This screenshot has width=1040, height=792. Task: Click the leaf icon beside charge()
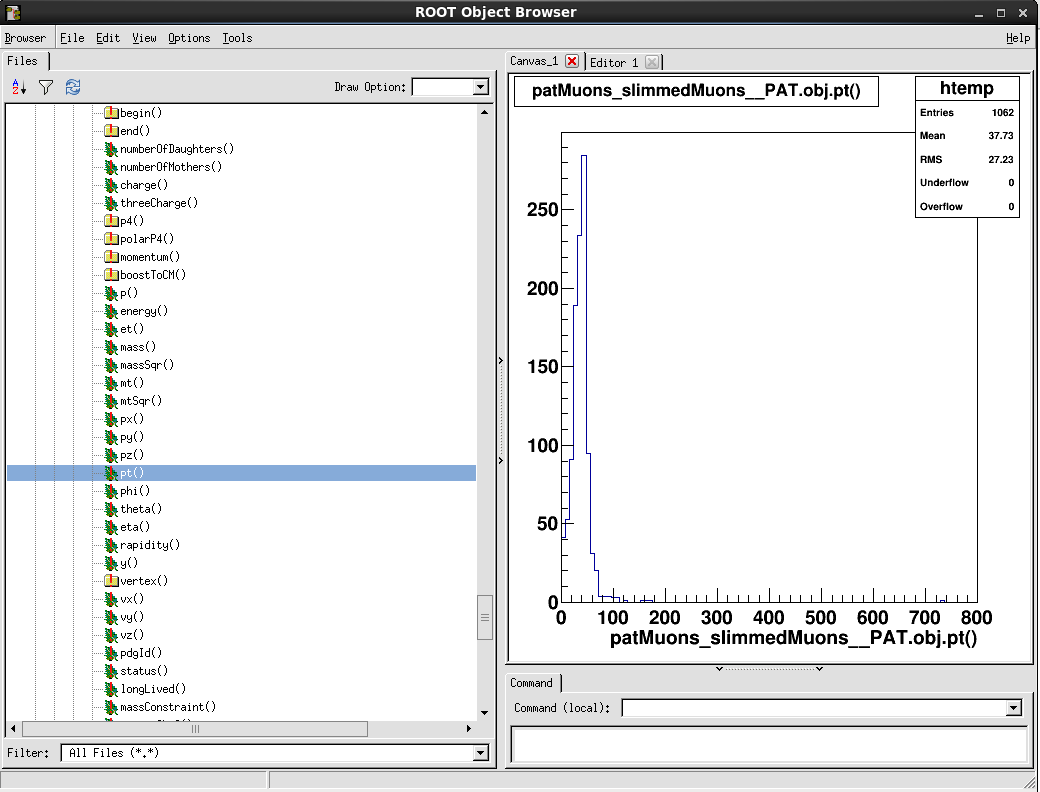pos(110,185)
